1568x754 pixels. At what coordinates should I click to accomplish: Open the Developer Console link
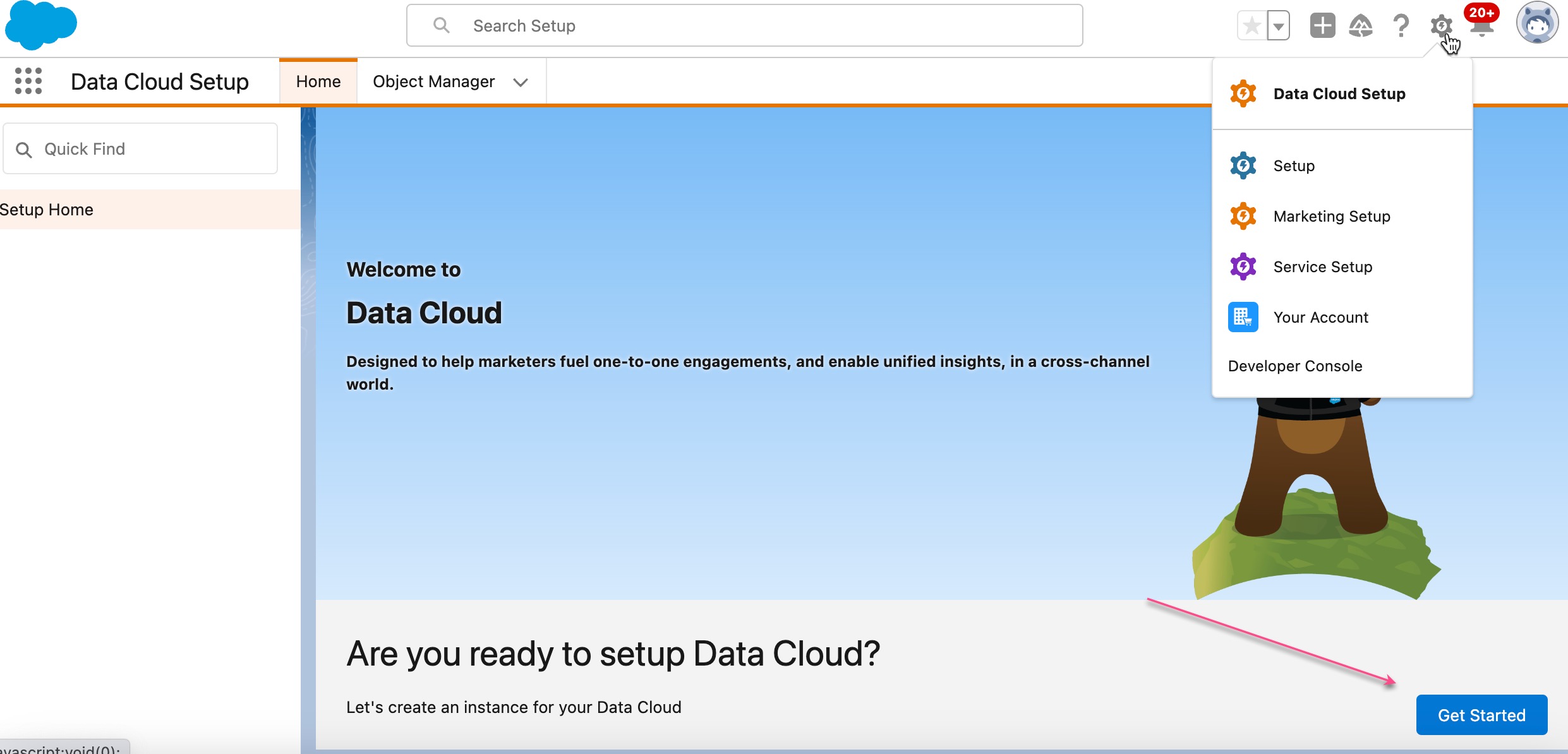coord(1295,366)
